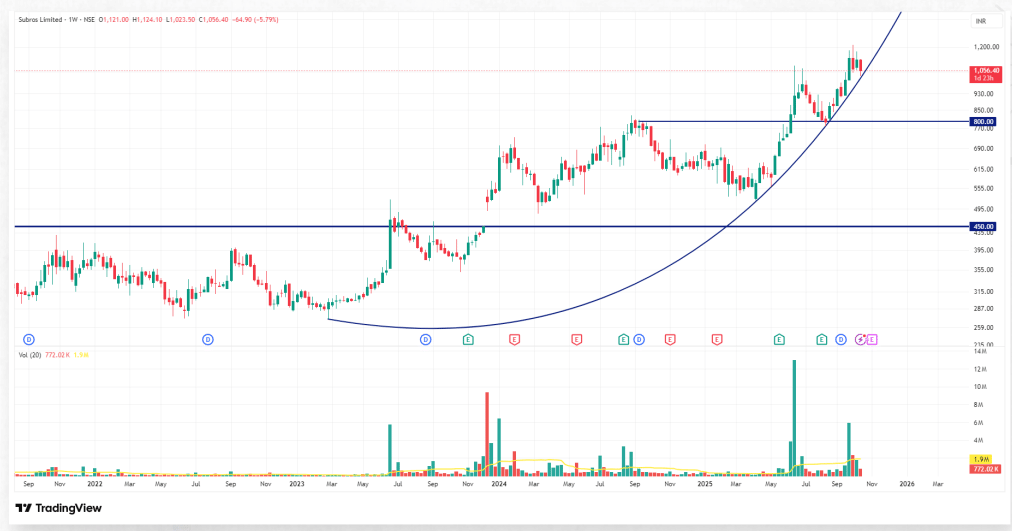This screenshot has width=1012, height=531.
Task: Click the leftmost dividend marker near September 2021
Action: click(29, 340)
